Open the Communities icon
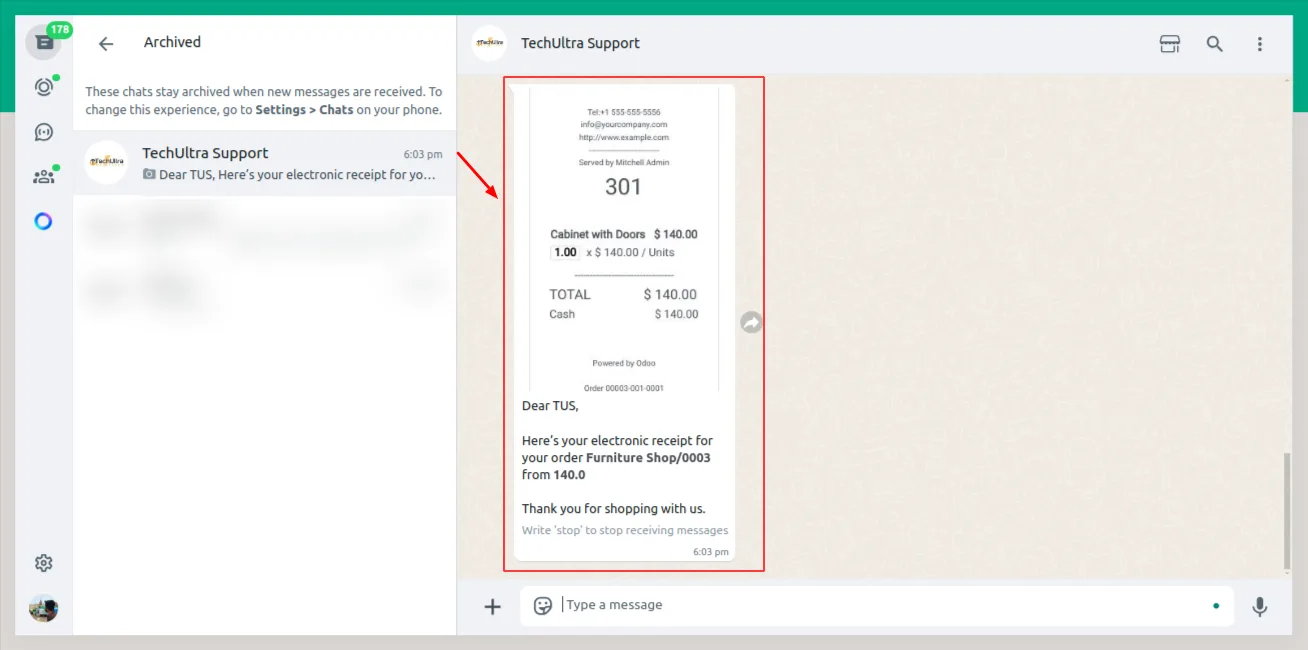Screen dimensions: 1308x650 43,177
